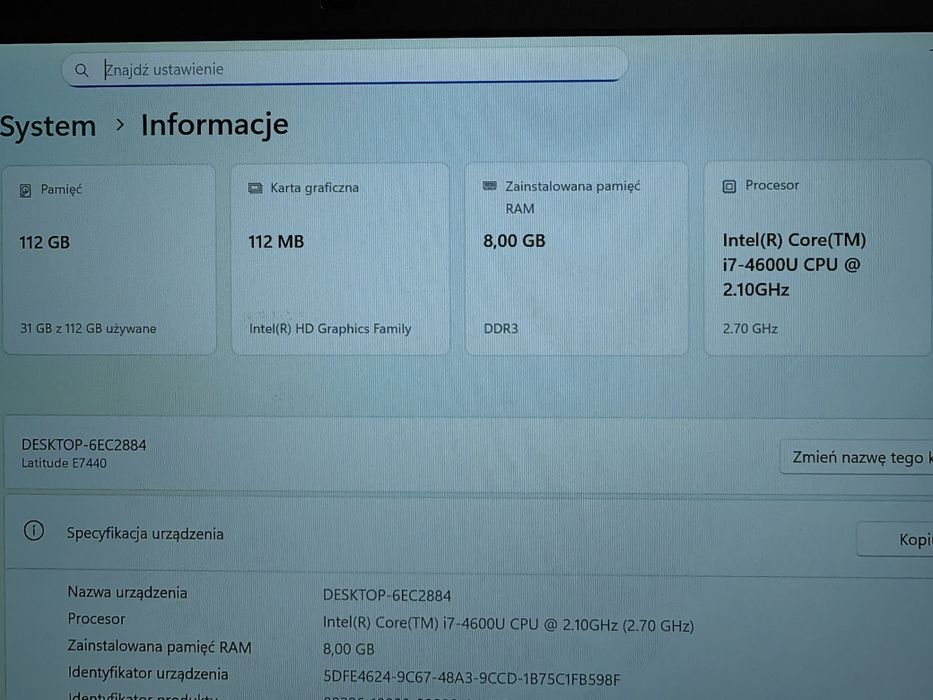The width and height of the screenshot is (933, 700).
Task: Click the Zainstalowana pamięć RAM icon
Action: 490,186
